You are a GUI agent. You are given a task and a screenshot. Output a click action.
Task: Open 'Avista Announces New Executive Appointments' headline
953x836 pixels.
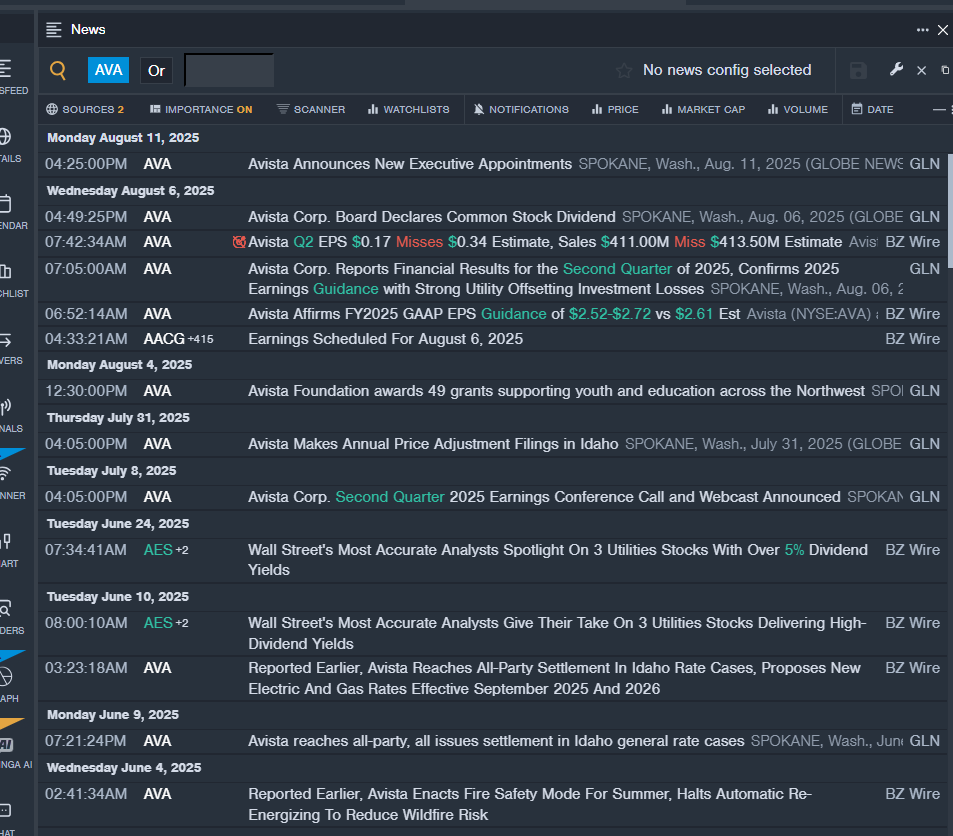point(410,164)
